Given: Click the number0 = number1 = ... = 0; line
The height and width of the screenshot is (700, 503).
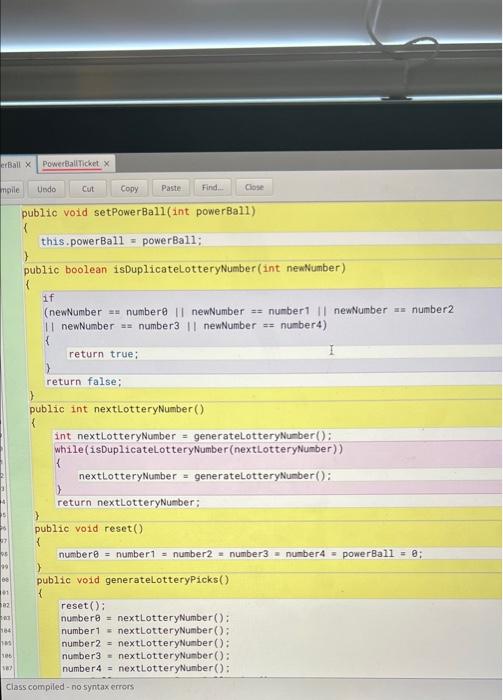Looking at the screenshot, I should (x=241, y=554).
